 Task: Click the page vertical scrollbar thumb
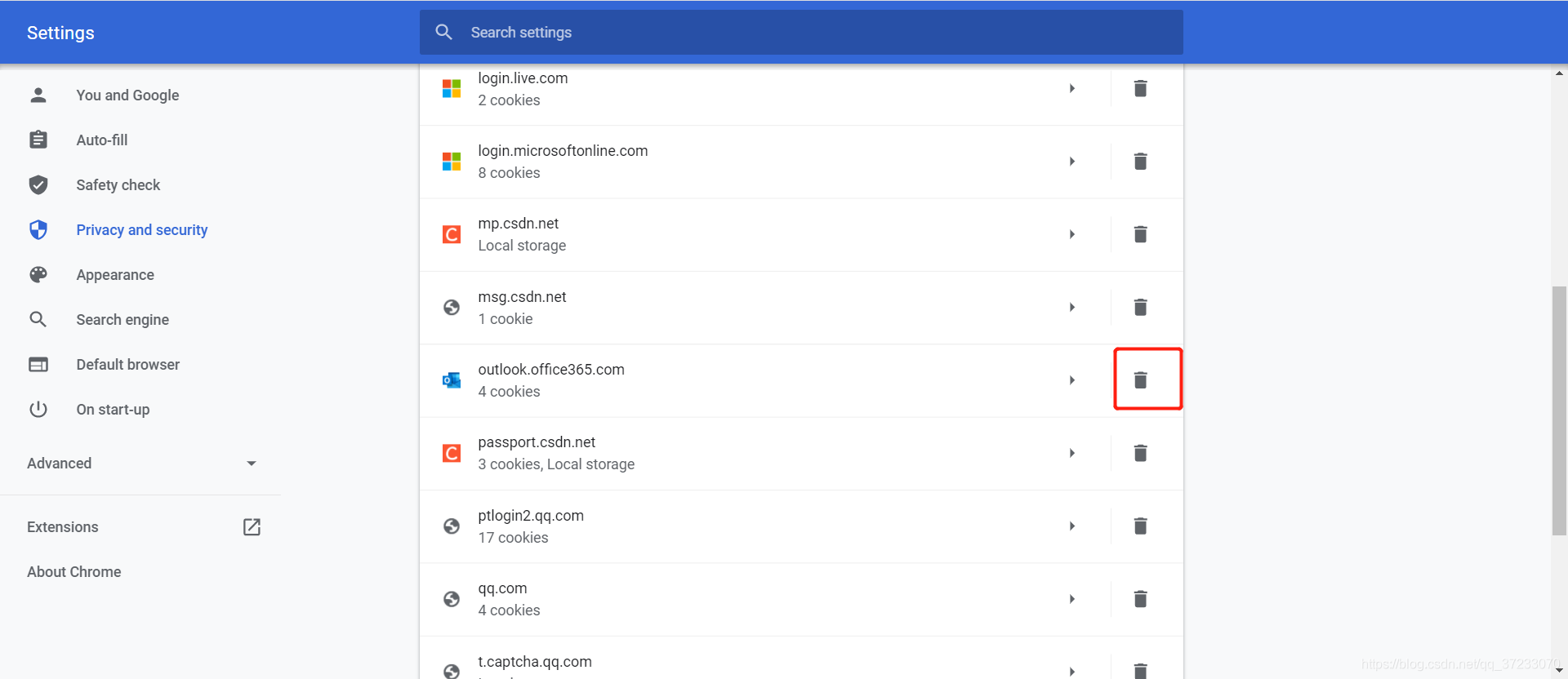[x=1559, y=411]
